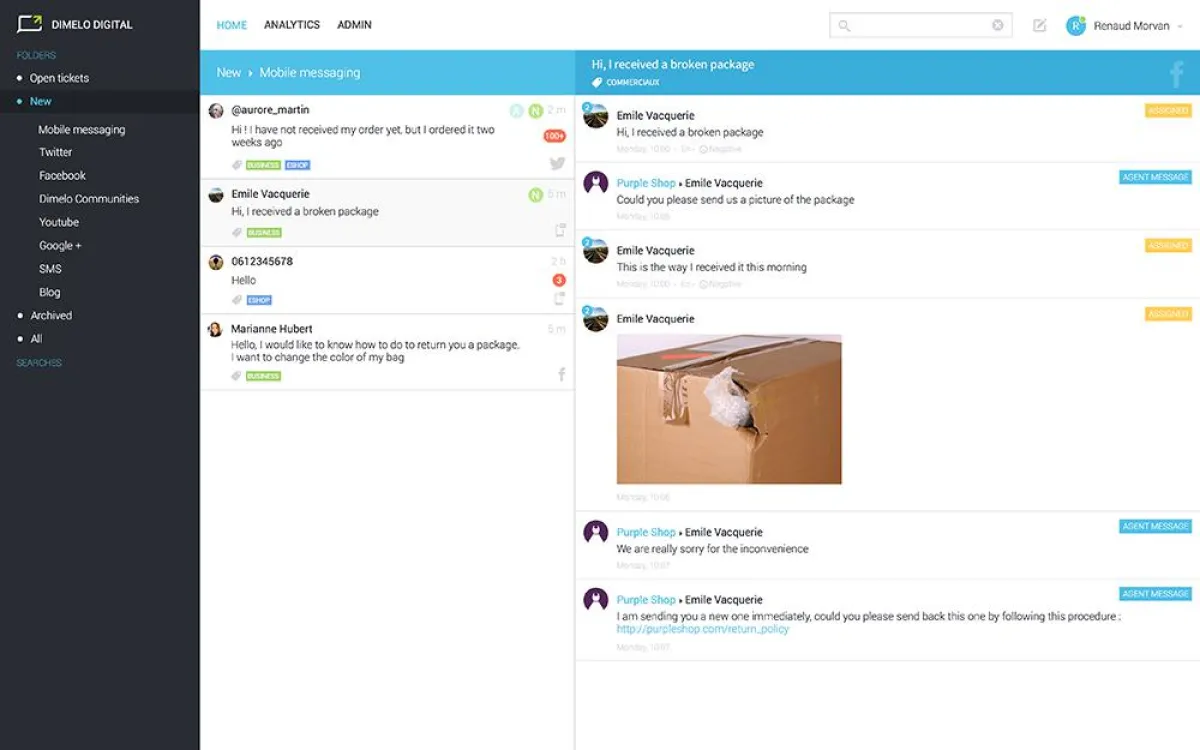Click the ESHOP tag on @aurore_martin's ticket
Image resolution: width=1200 pixels, height=750 pixels.
click(x=297, y=165)
